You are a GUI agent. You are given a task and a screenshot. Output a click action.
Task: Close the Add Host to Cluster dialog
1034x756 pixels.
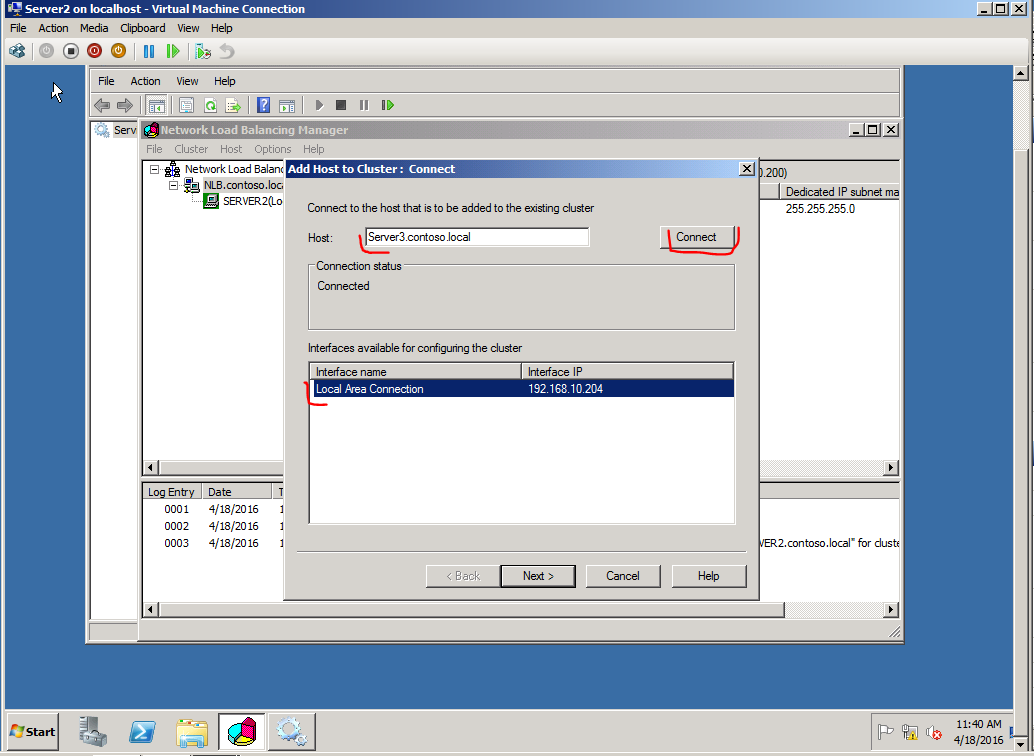[746, 169]
